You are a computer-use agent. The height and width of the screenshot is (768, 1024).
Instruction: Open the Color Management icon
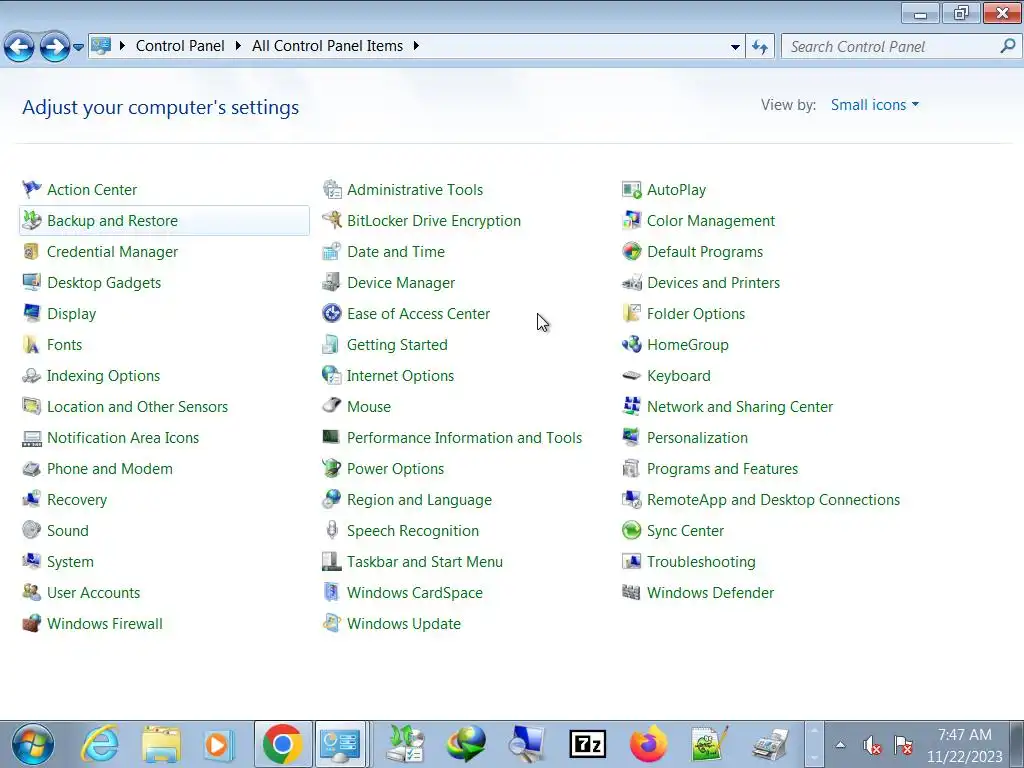coord(632,221)
